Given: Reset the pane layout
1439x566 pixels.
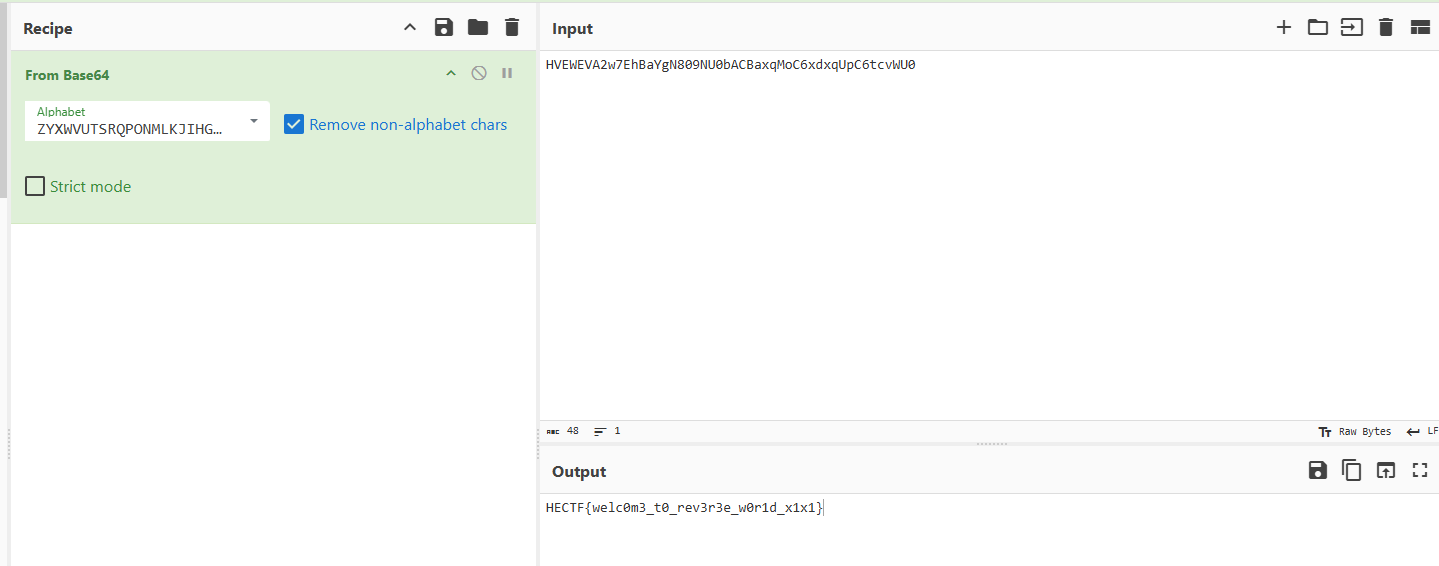Looking at the screenshot, I should pos(1420,28).
